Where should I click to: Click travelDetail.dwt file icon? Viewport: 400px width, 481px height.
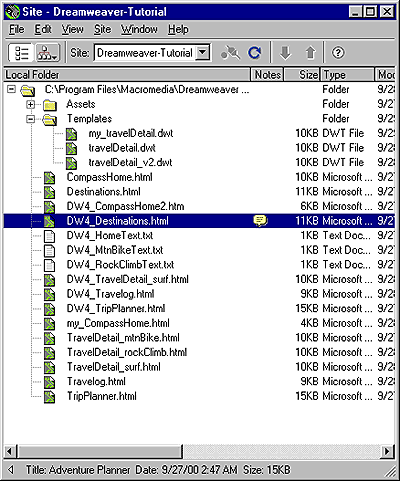(x=71, y=149)
